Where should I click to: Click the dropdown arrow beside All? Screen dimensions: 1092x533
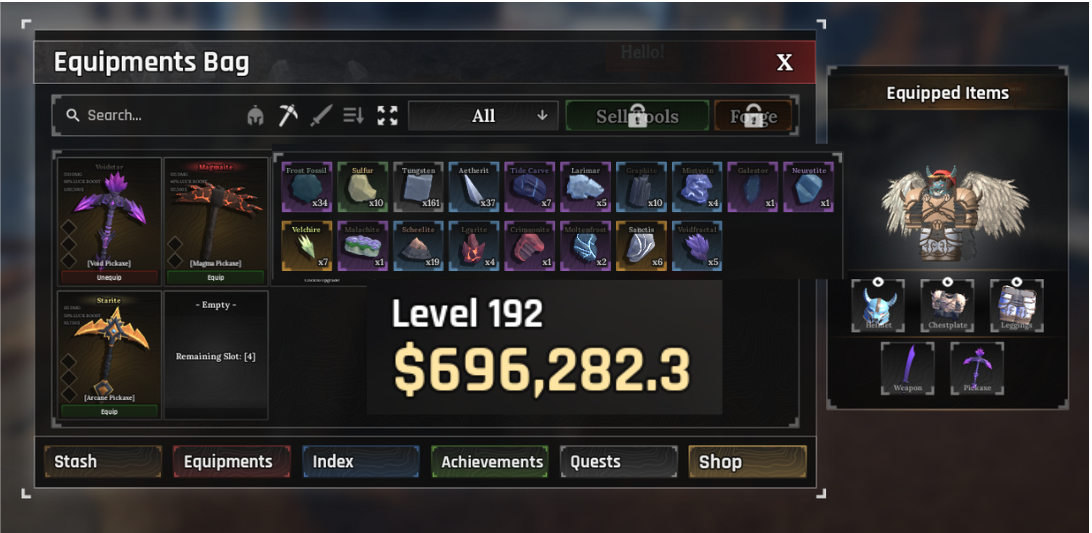[543, 116]
